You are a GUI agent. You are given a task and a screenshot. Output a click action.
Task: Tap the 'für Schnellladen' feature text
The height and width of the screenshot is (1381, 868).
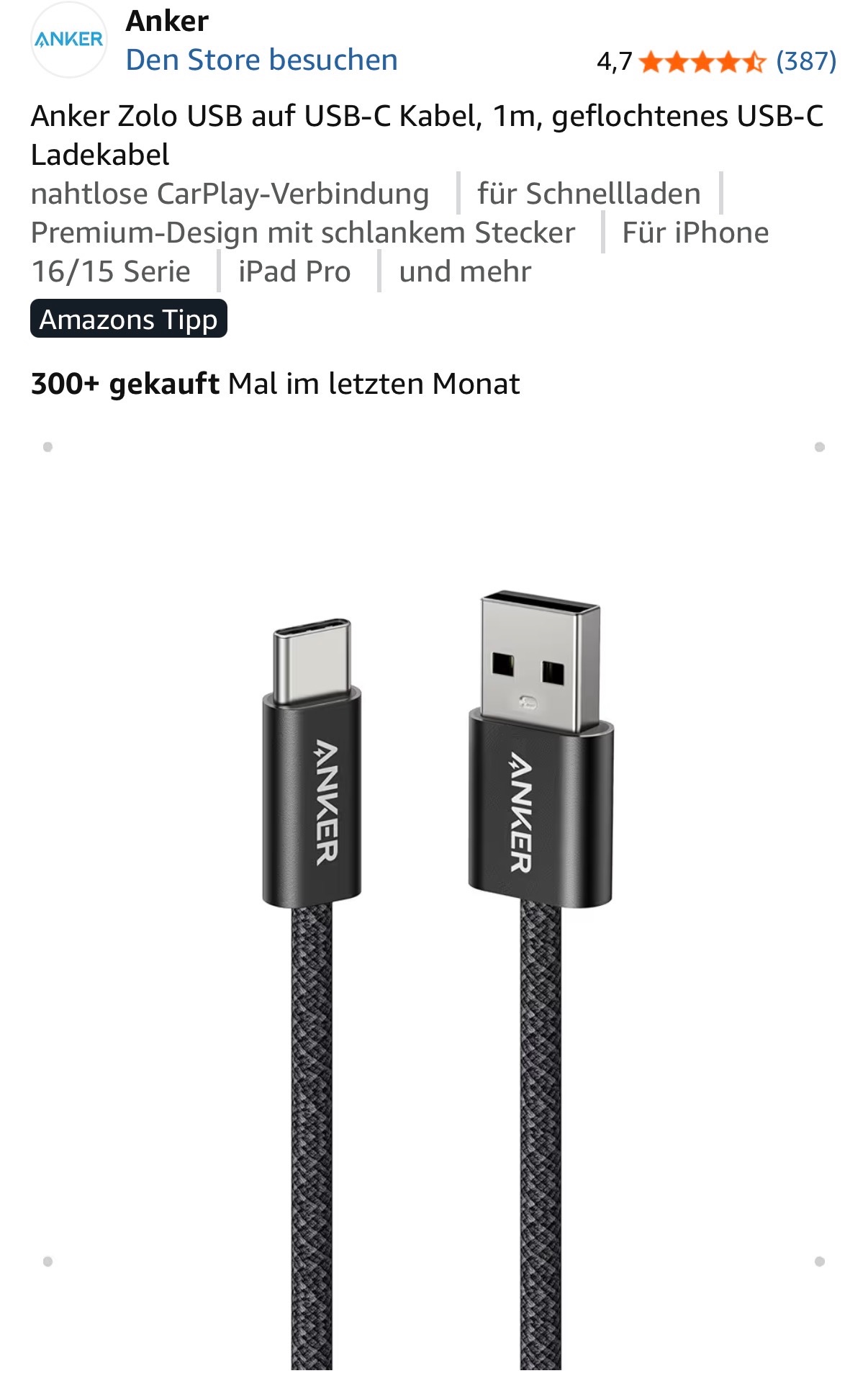click(x=589, y=194)
